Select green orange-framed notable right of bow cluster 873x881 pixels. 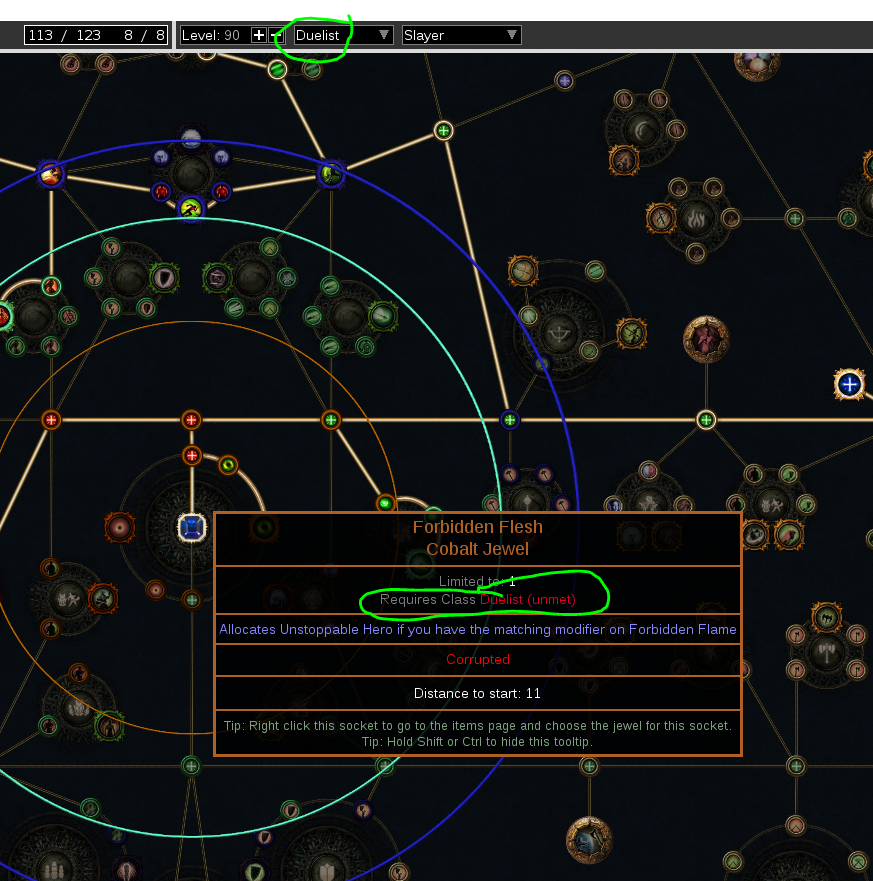(631, 334)
